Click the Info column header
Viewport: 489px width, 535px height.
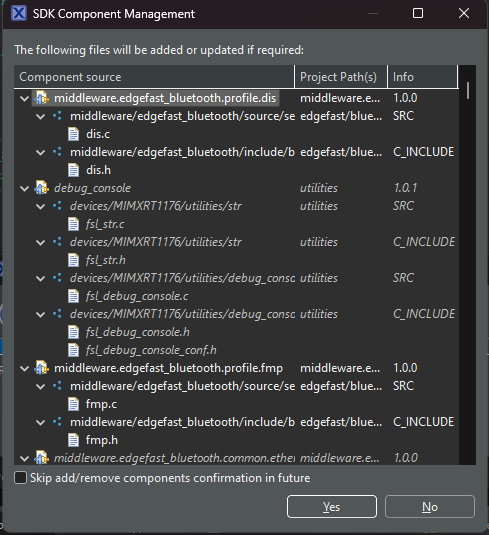(422, 77)
